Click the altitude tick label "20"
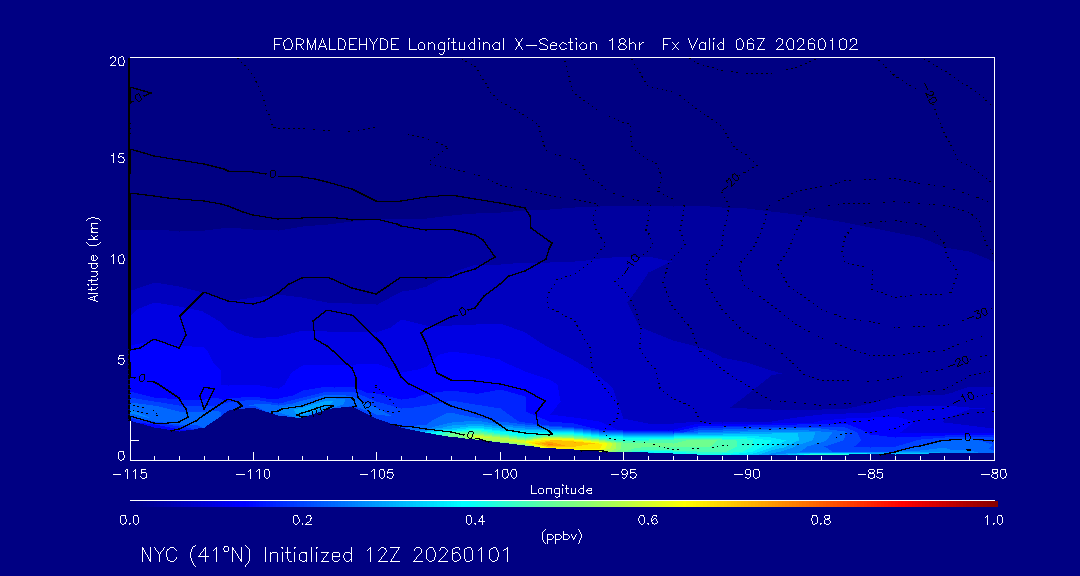The image size is (1080, 576). (117, 61)
